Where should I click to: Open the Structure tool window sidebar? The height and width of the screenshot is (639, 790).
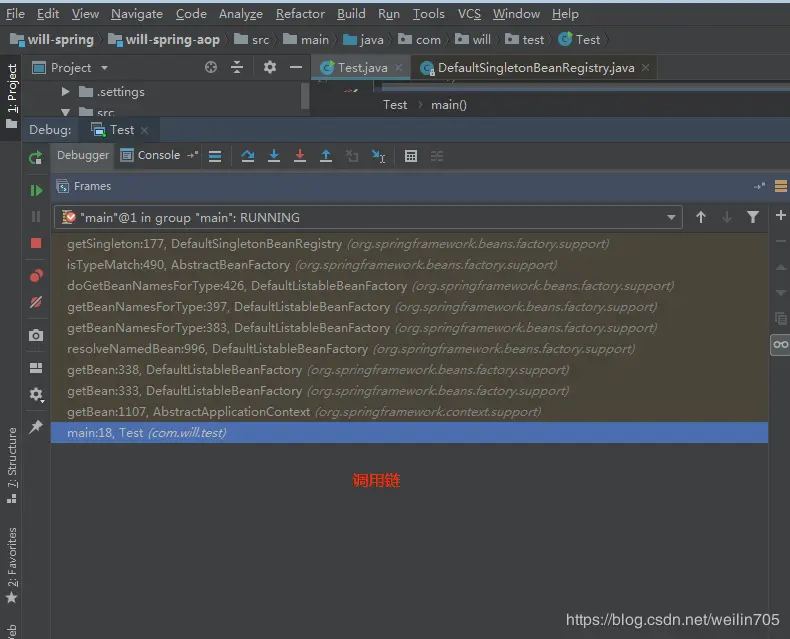click(x=12, y=465)
